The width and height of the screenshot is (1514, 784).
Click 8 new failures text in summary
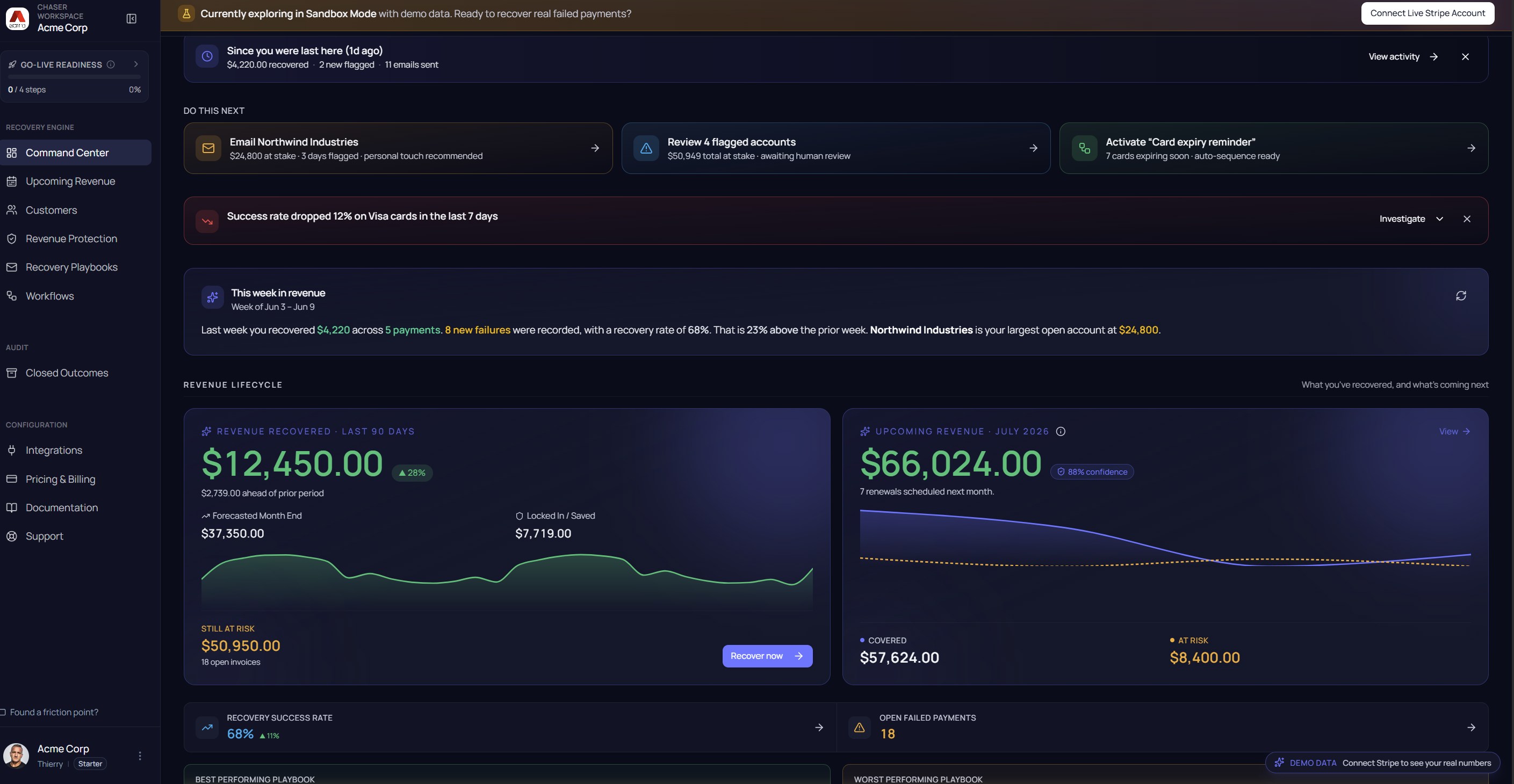click(x=477, y=330)
